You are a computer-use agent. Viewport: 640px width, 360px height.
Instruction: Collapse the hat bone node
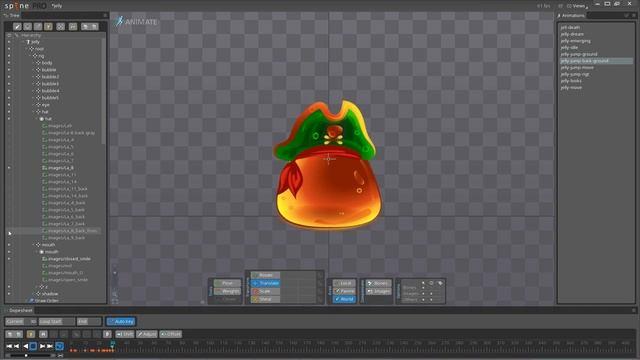tap(34, 111)
